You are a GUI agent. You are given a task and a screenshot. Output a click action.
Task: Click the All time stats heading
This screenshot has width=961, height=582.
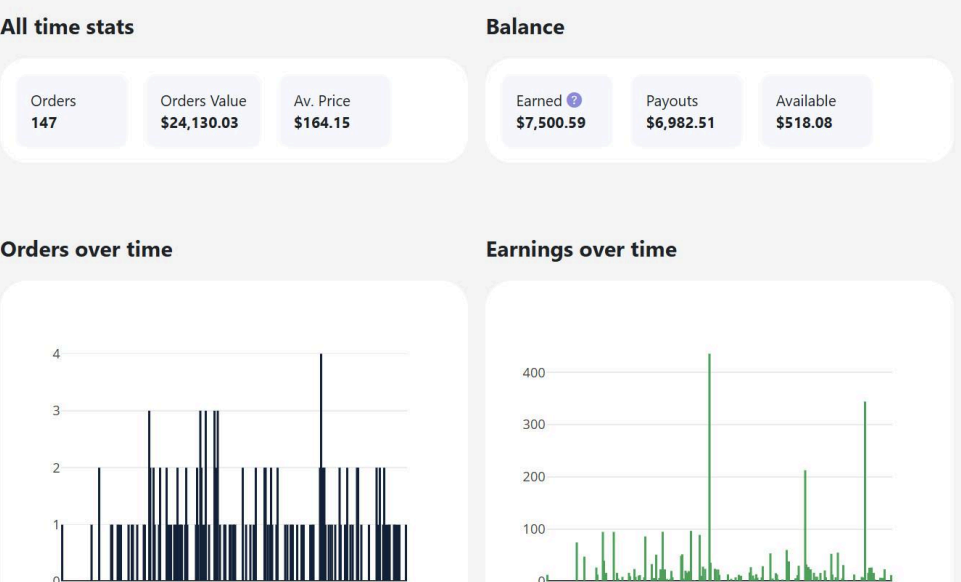pos(67,28)
